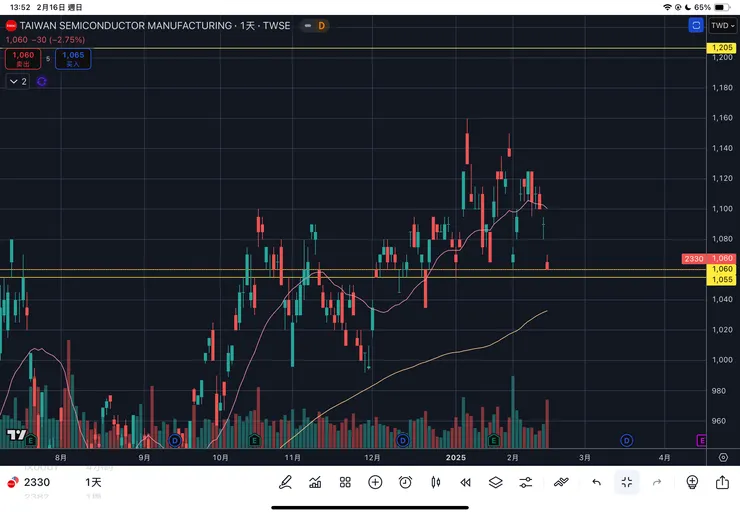Tap the earnings E marker after 2025
The height and width of the screenshot is (514, 740).
point(494,441)
